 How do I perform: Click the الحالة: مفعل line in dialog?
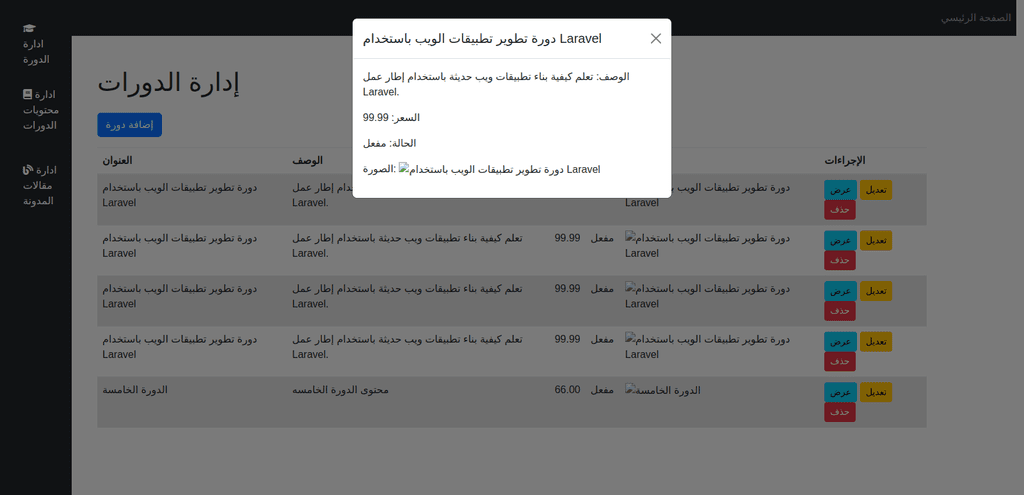[x=390, y=143]
